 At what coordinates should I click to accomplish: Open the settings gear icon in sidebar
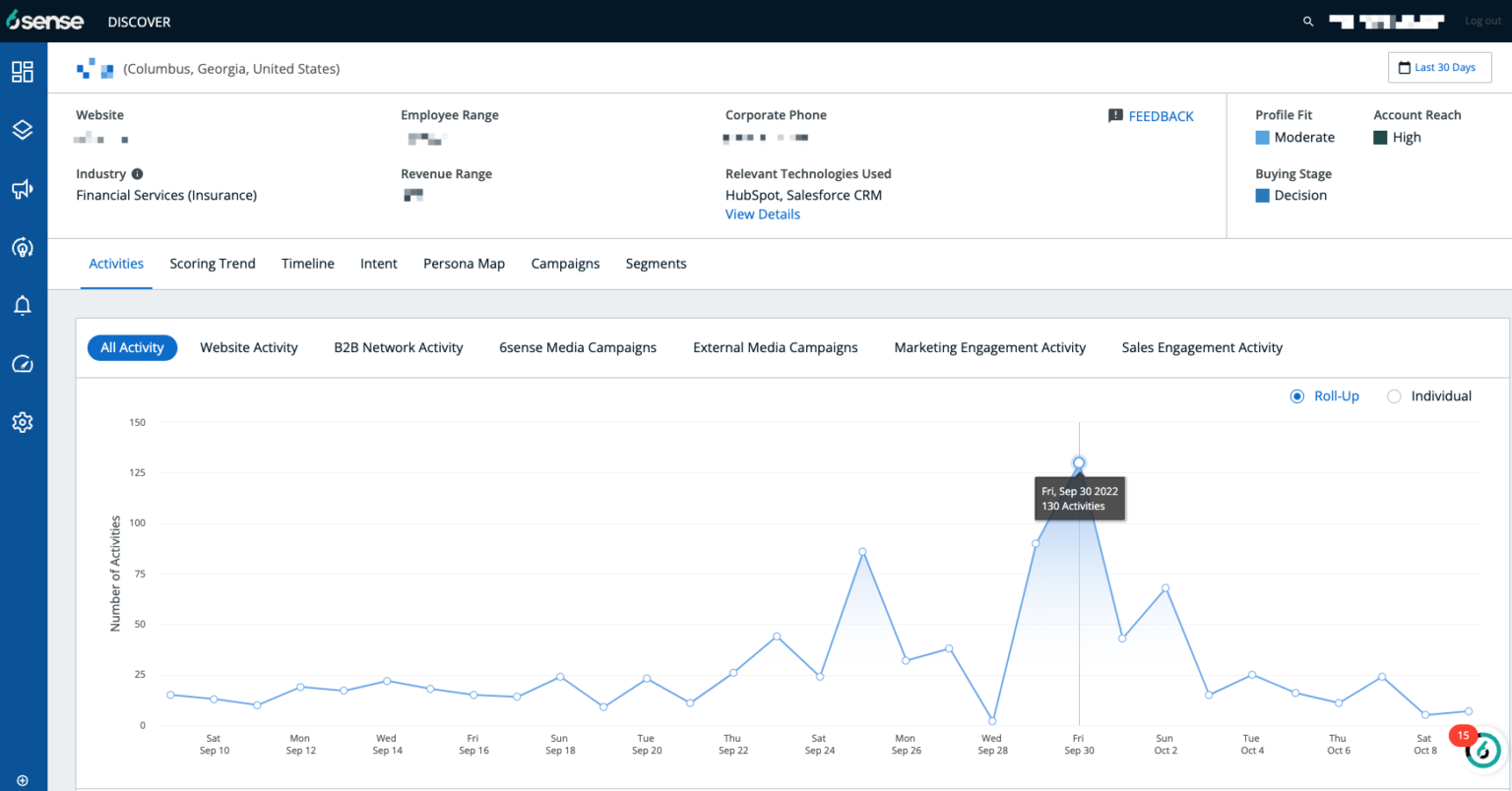point(23,422)
